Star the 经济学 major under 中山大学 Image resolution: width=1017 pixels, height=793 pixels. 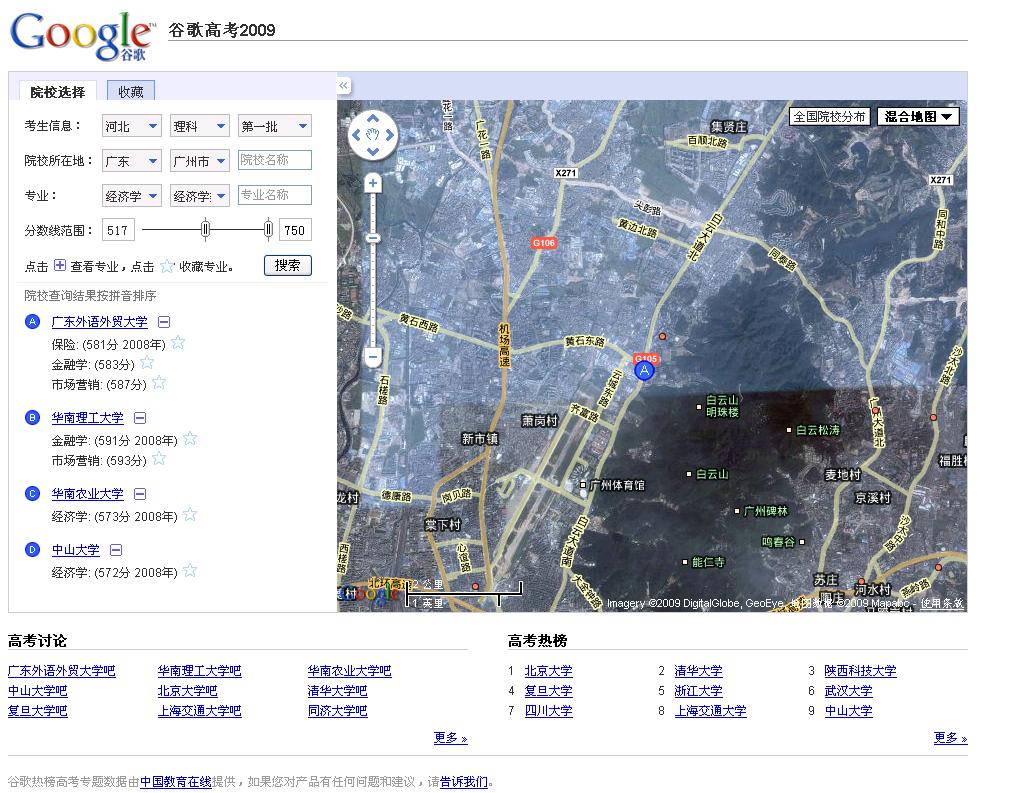point(190,571)
